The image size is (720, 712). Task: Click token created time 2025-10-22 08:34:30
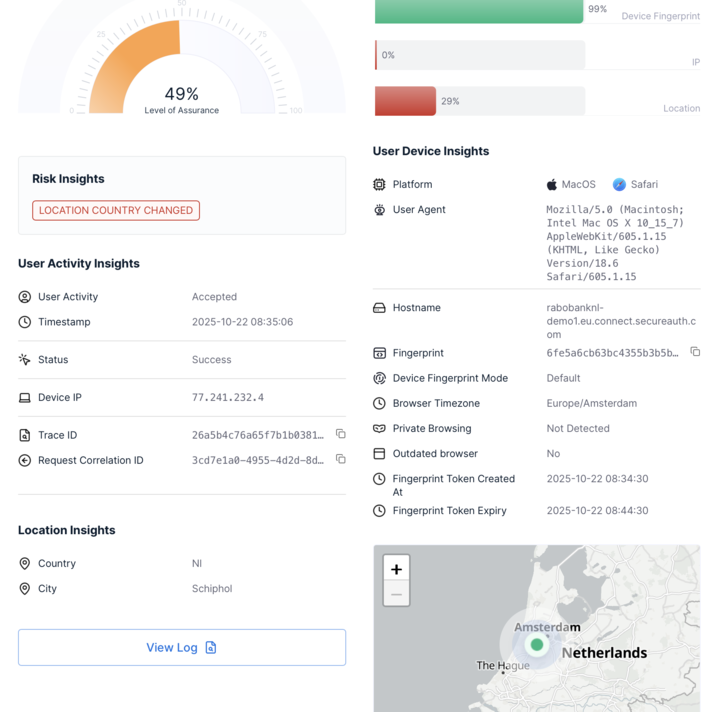click(597, 479)
